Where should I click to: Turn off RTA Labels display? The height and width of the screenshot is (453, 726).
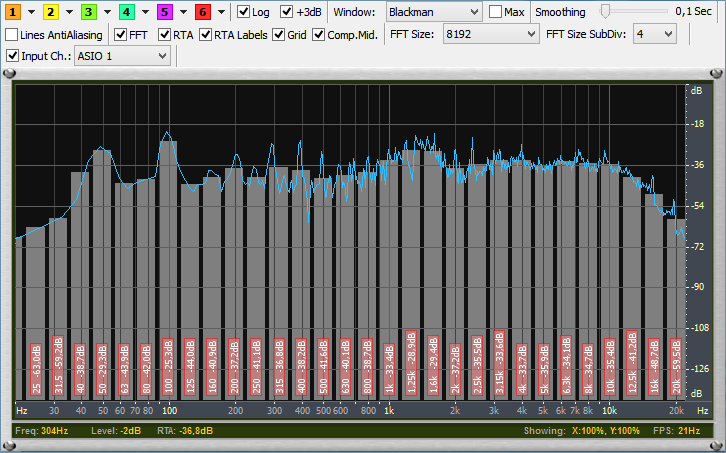coord(206,34)
